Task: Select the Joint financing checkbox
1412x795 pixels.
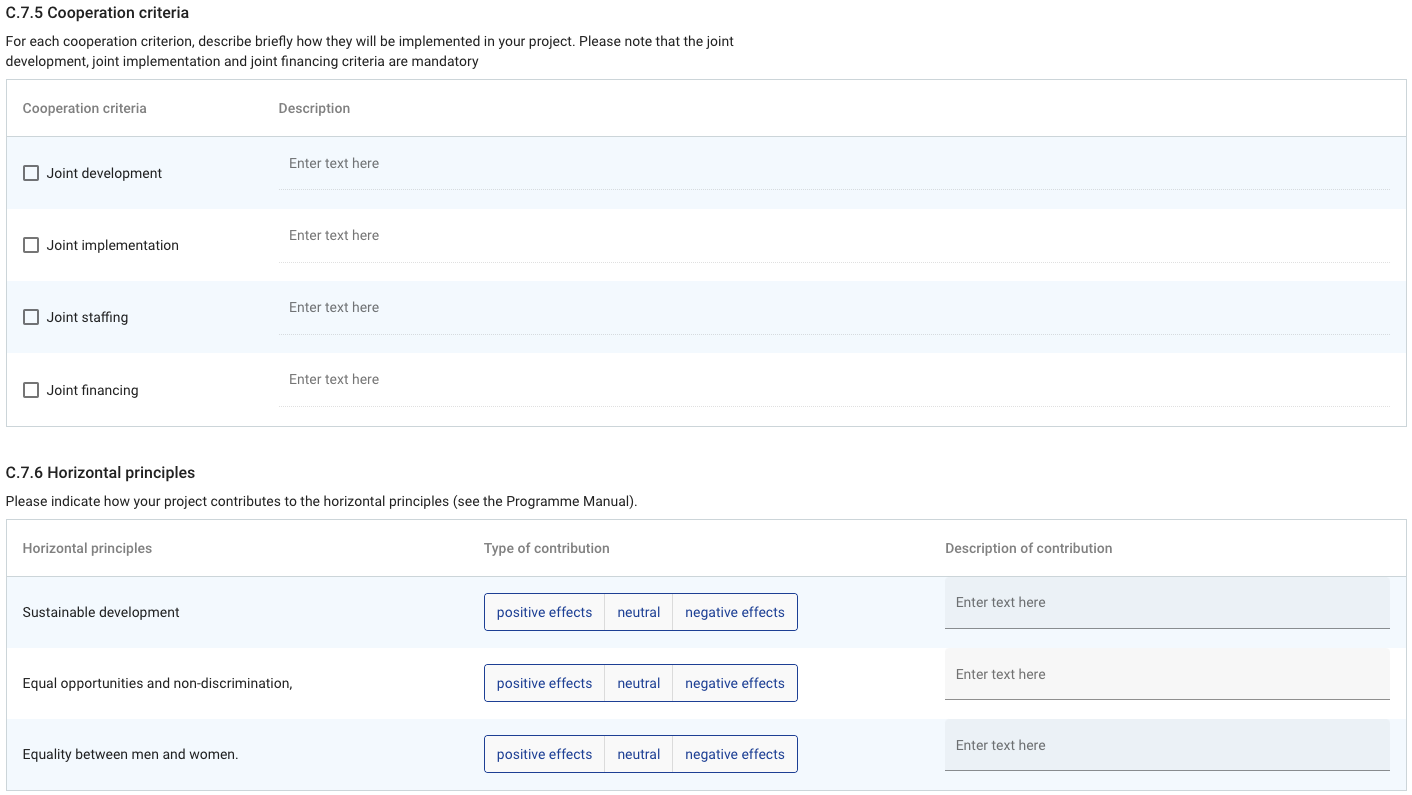Action: click(x=31, y=390)
